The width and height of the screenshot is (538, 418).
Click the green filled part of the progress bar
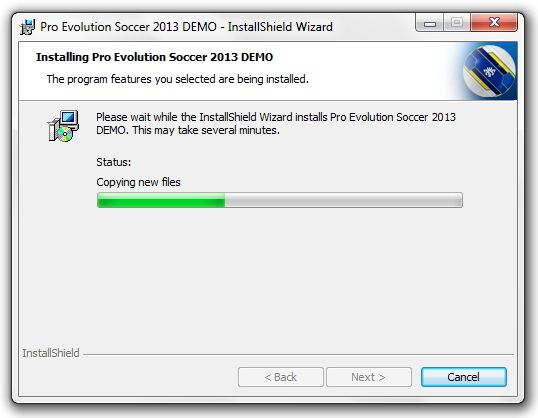(161, 200)
